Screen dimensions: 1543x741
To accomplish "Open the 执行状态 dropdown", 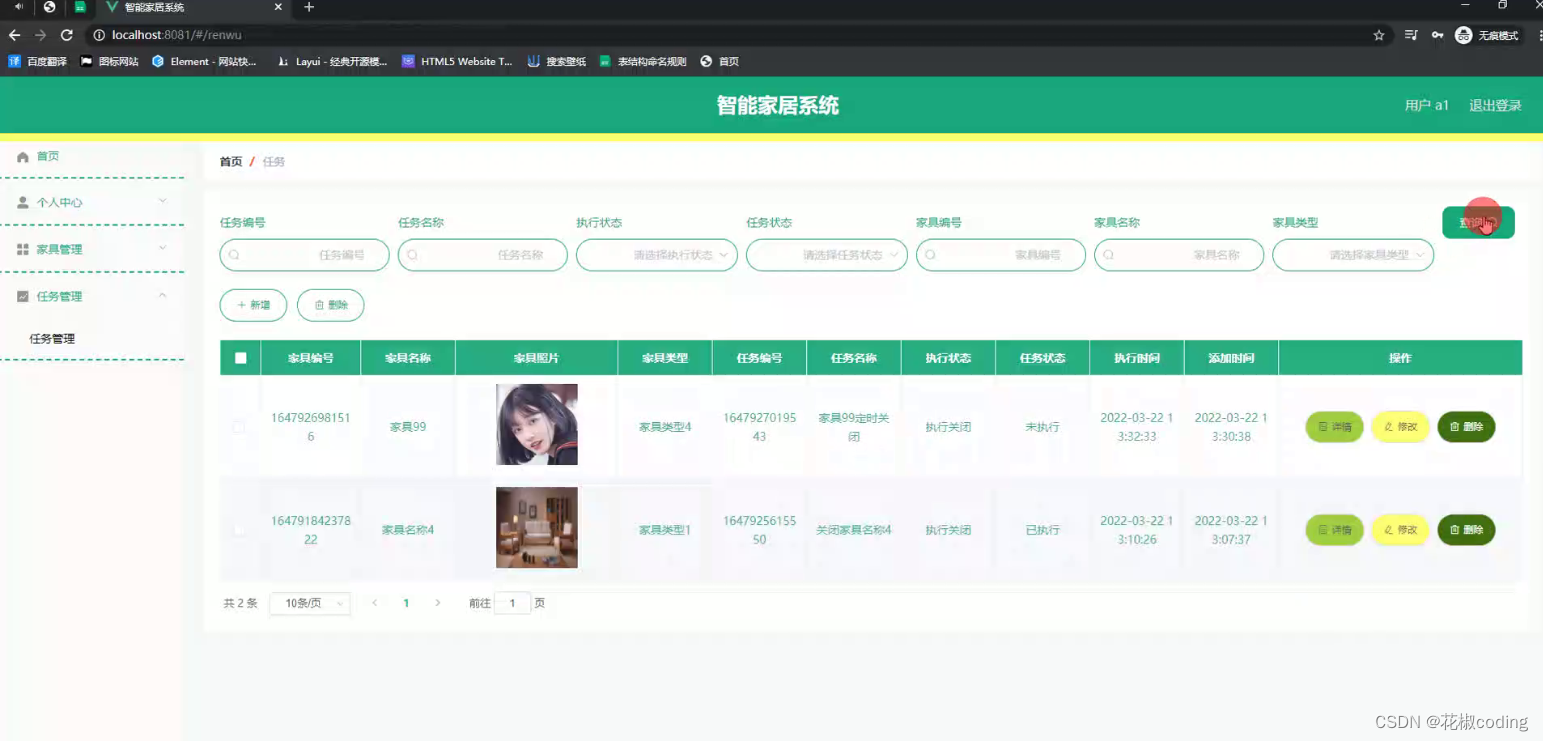I will [x=657, y=255].
